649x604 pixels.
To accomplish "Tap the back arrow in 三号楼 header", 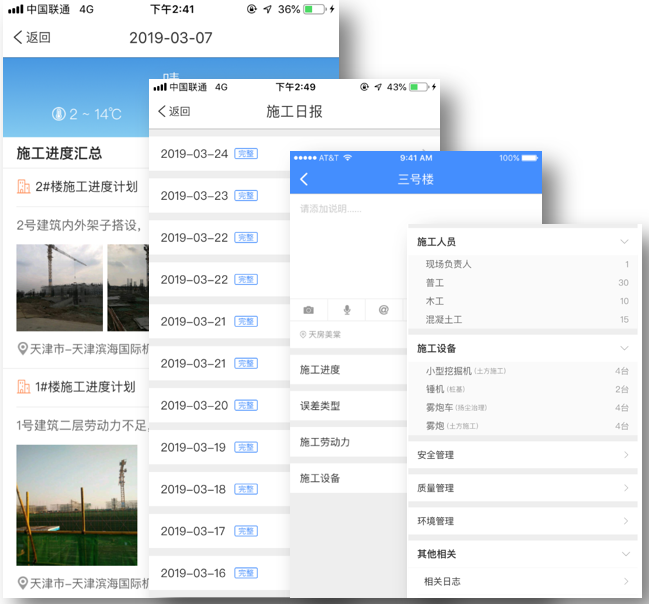I will coord(304,179).
